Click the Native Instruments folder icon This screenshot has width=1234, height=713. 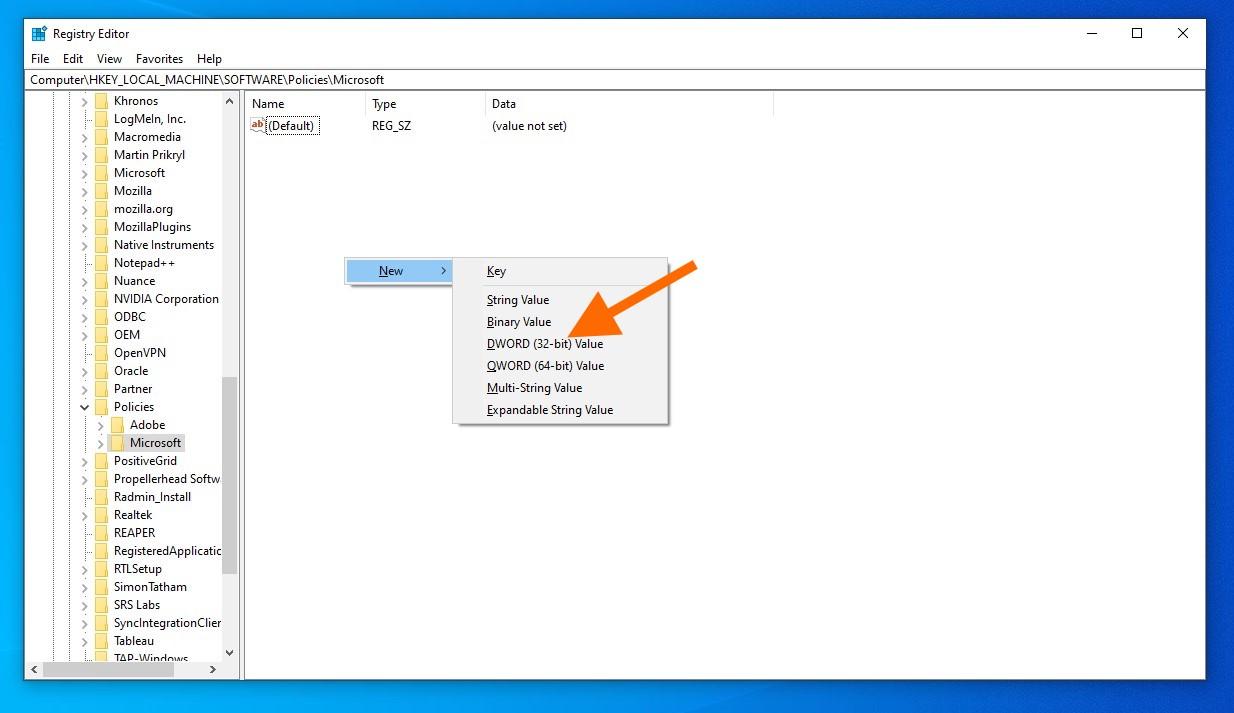(101, 245)
